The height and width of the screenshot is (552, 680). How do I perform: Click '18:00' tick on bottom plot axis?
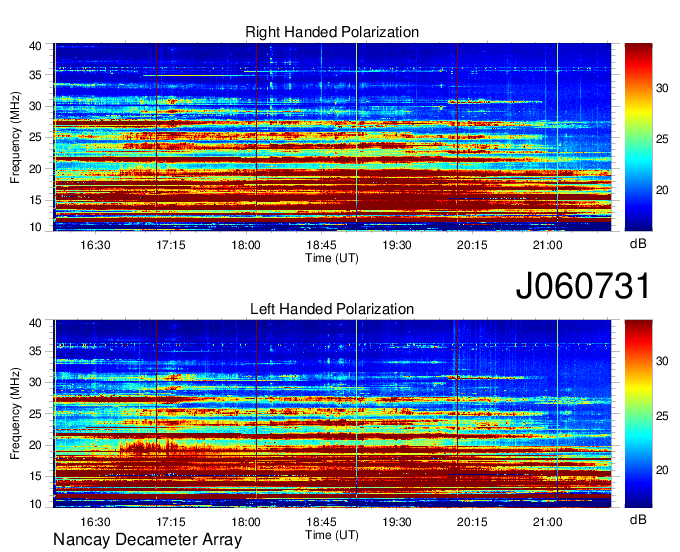[246, 522]
